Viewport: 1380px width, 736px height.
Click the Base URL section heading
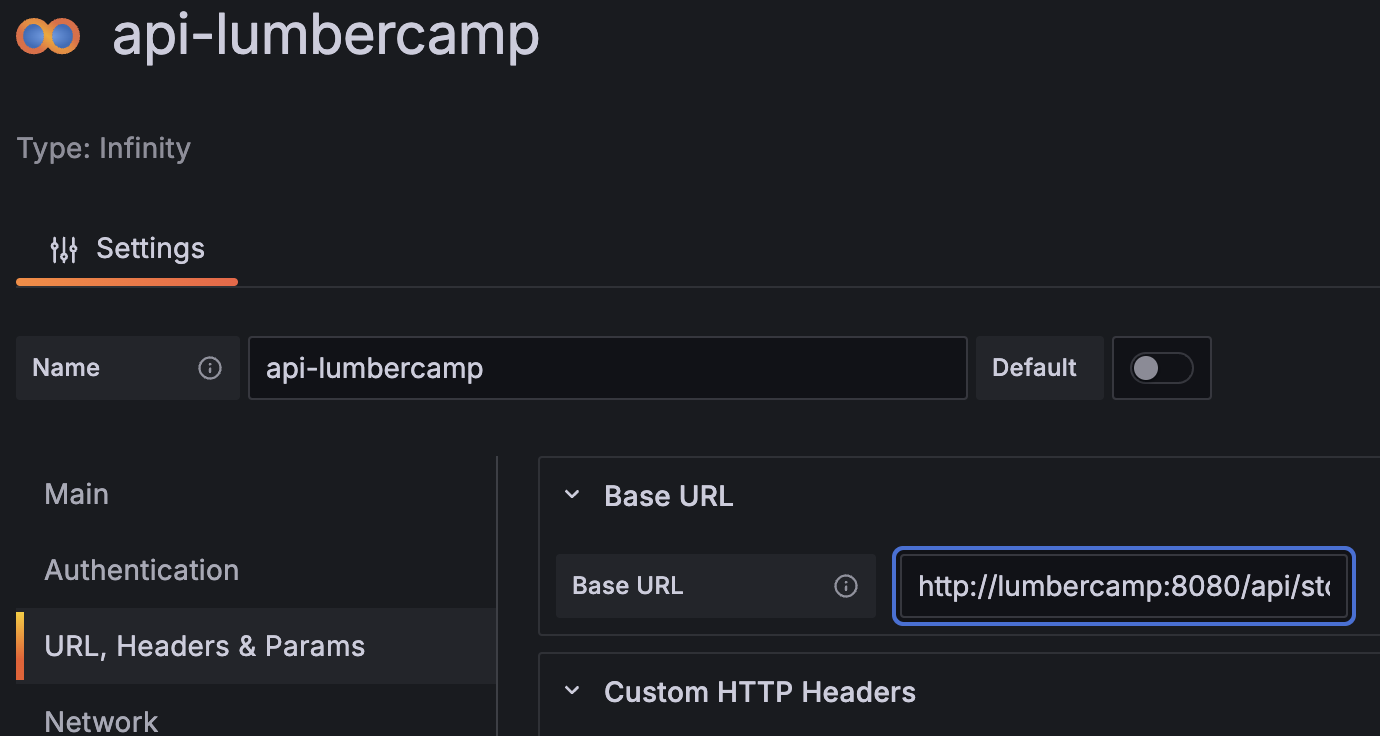click(669, 496)
